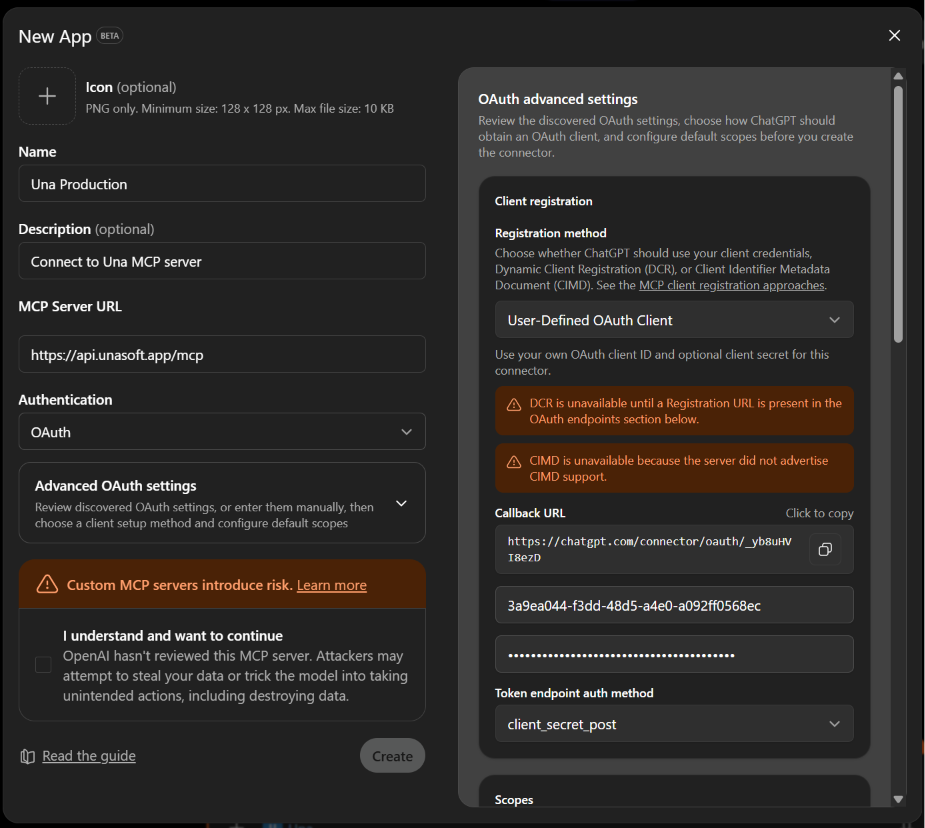Open the Token endpoint auth method dropdown

[x=674, y=724]
